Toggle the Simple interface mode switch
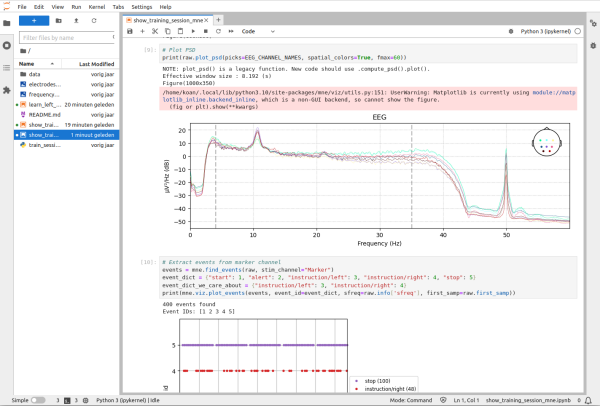The width and height of the screenshot is (600, 406). point(38,399)
